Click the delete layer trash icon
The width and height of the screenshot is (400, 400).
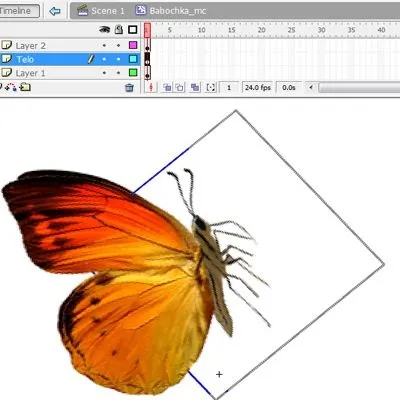click(129, 88)
